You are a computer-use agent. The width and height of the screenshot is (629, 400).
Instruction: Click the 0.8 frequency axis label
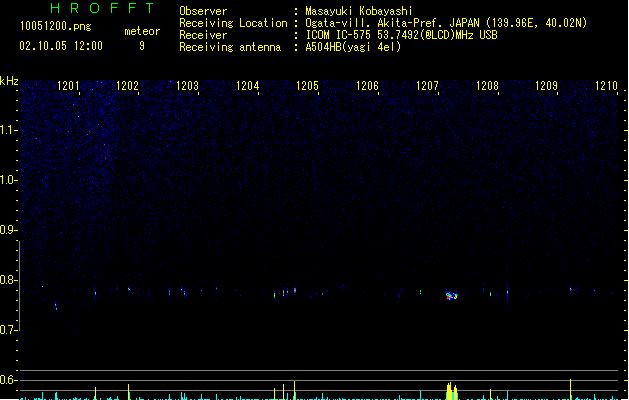[x=8, y=280]
